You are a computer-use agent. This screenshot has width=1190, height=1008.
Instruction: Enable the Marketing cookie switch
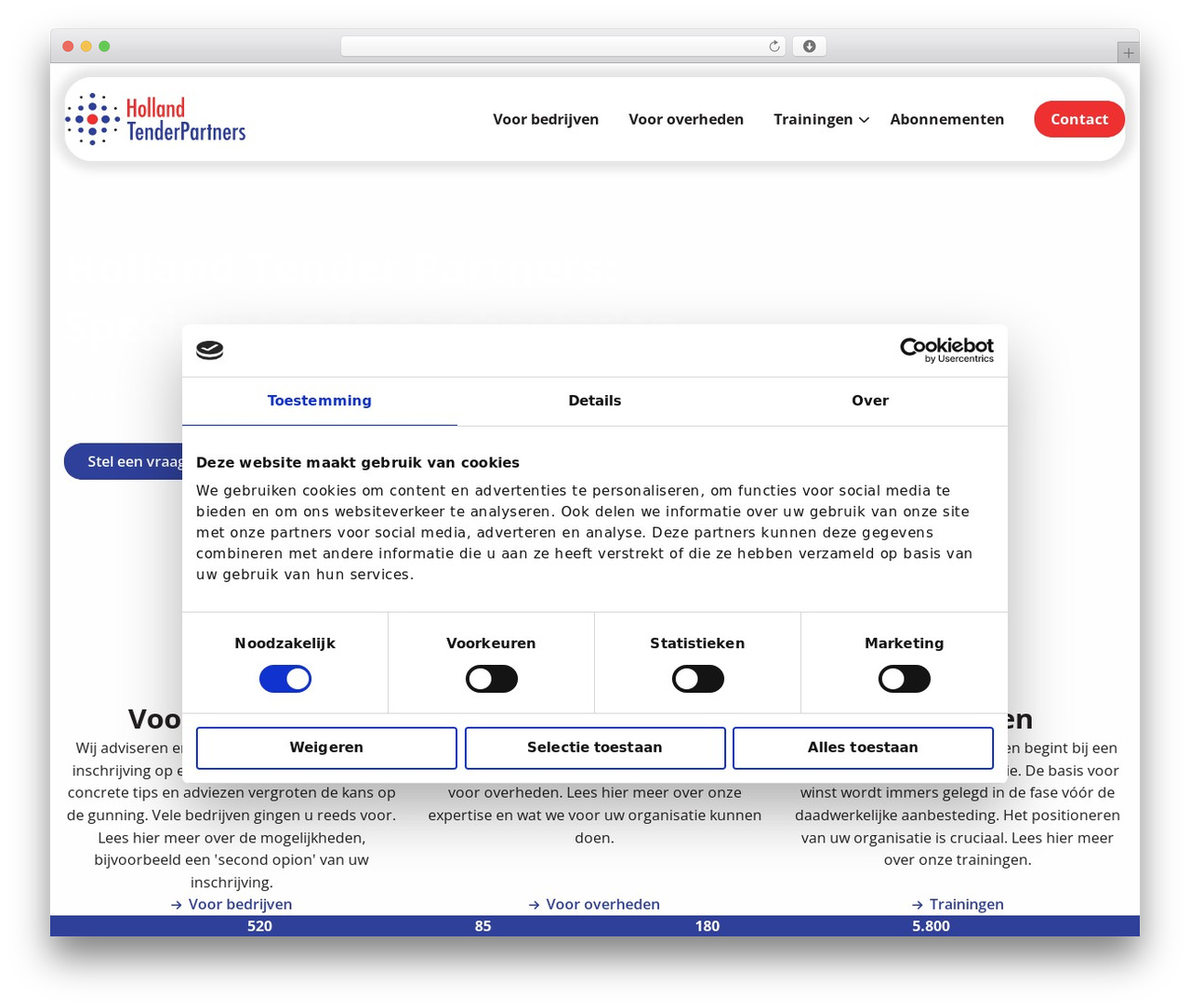(x=905, y=679)
